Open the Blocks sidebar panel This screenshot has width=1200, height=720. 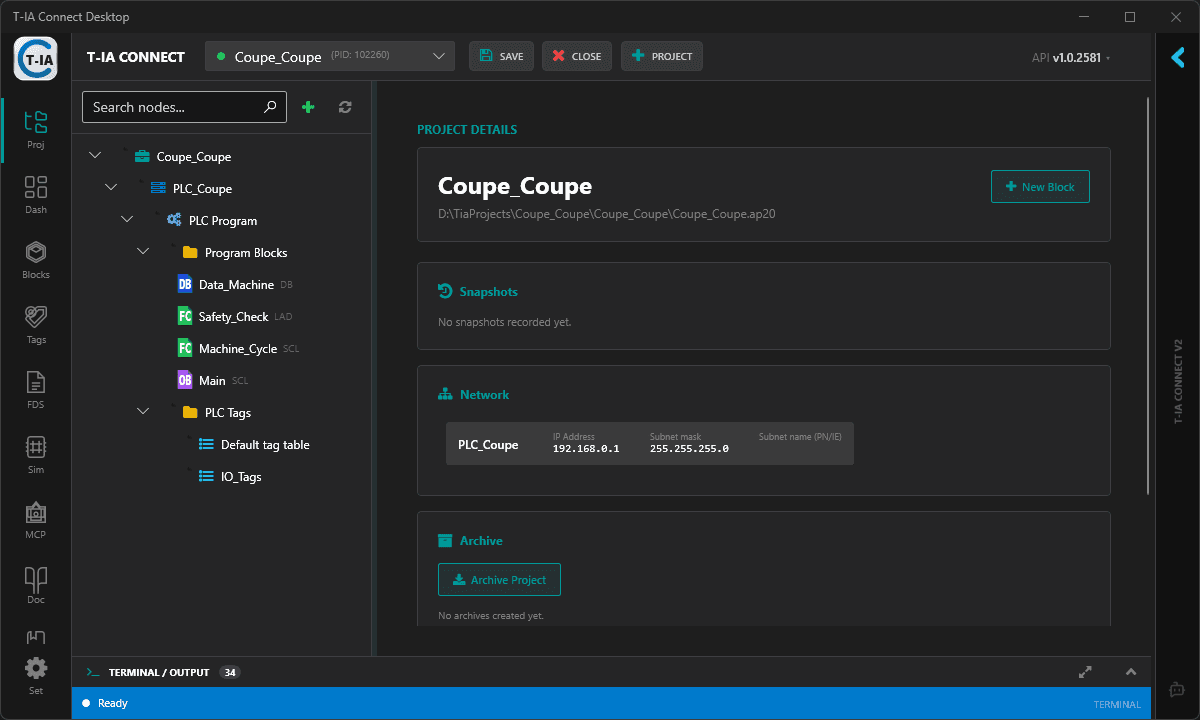tap(36, 259)
